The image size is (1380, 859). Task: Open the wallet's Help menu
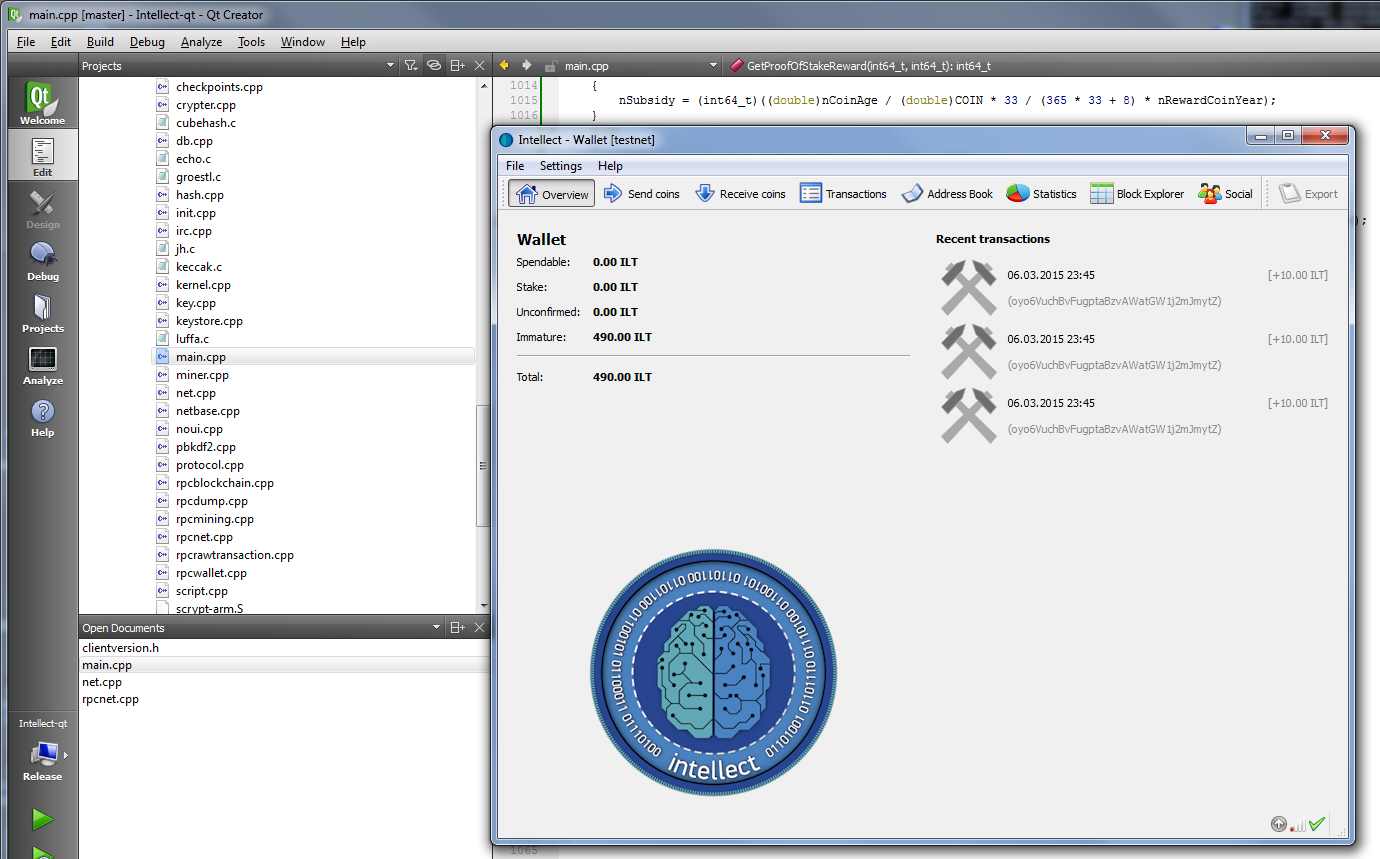coord(610,166)
